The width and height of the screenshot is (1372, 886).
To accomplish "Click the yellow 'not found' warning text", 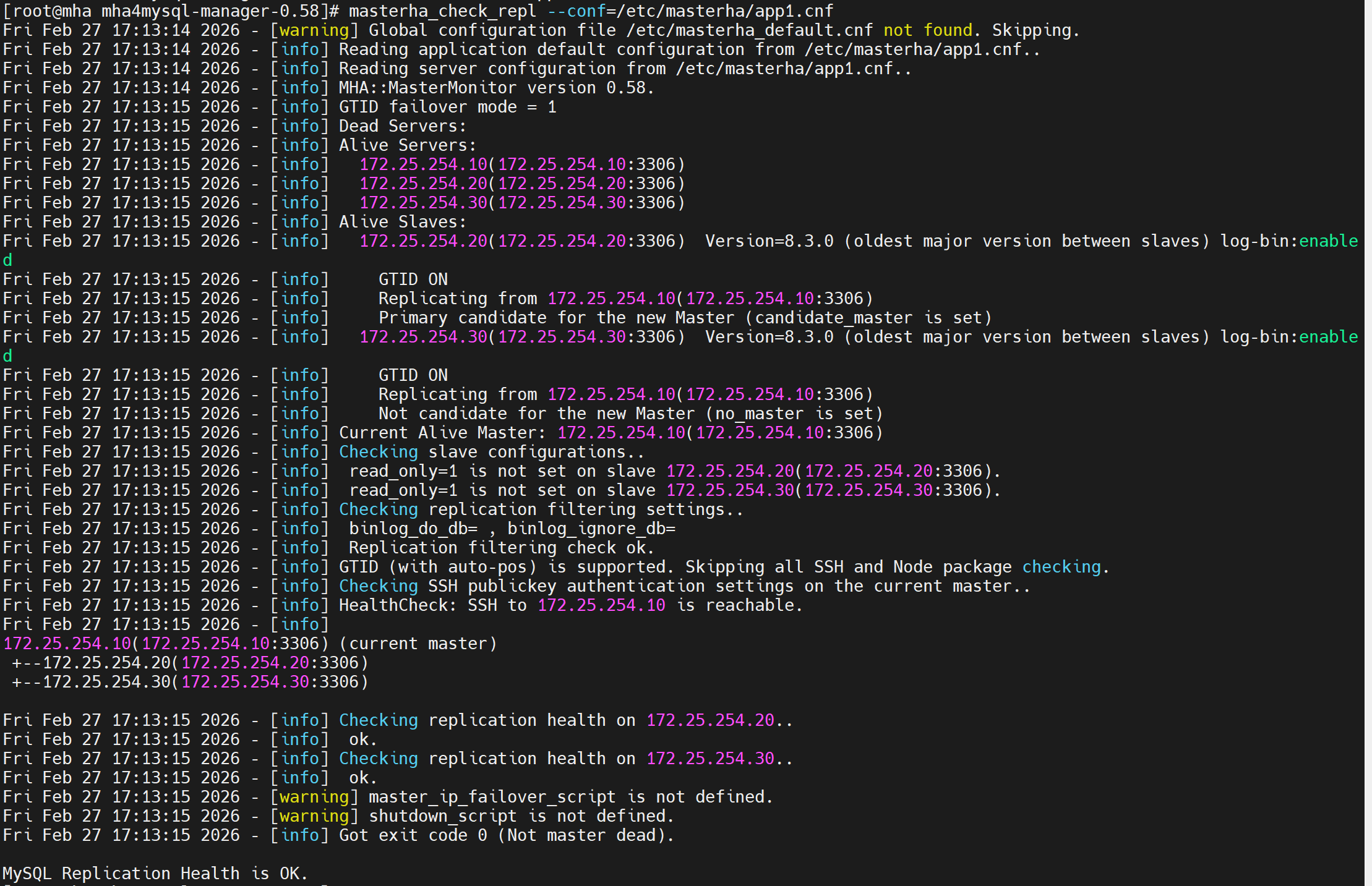I will pyautogui.click(x=927, y=30).
